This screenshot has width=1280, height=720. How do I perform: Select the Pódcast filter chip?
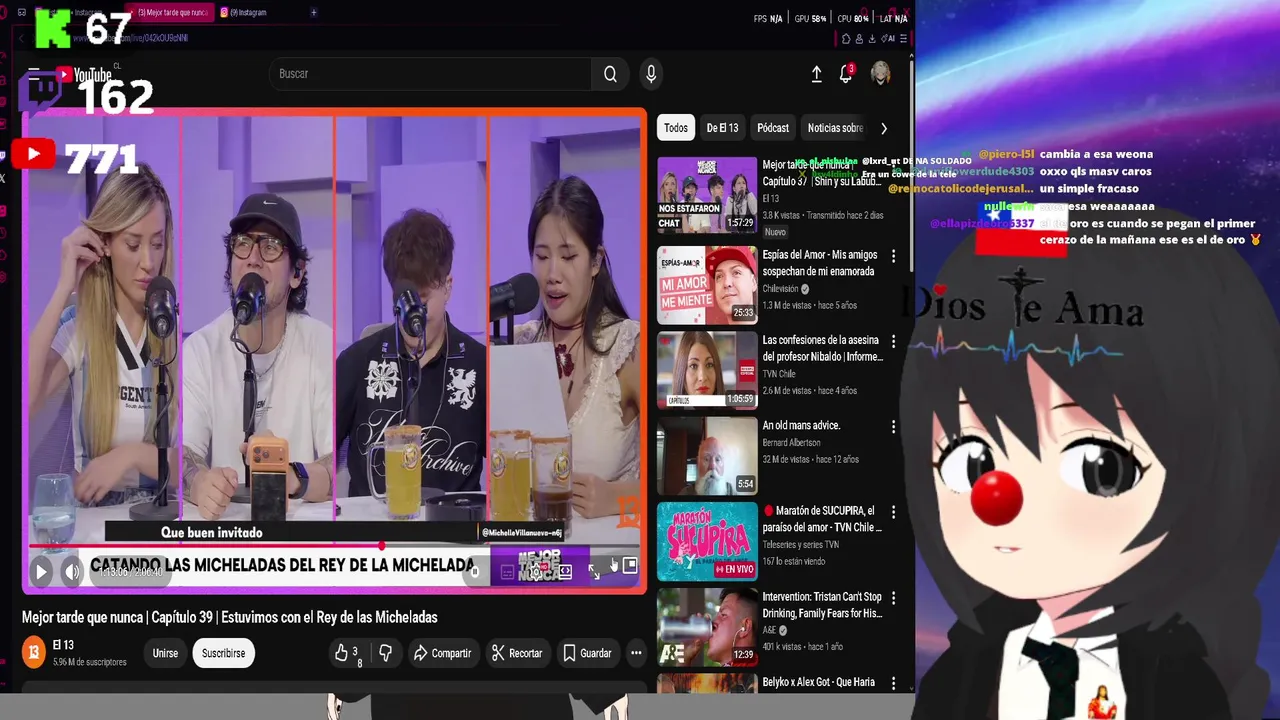click(773, 128)
